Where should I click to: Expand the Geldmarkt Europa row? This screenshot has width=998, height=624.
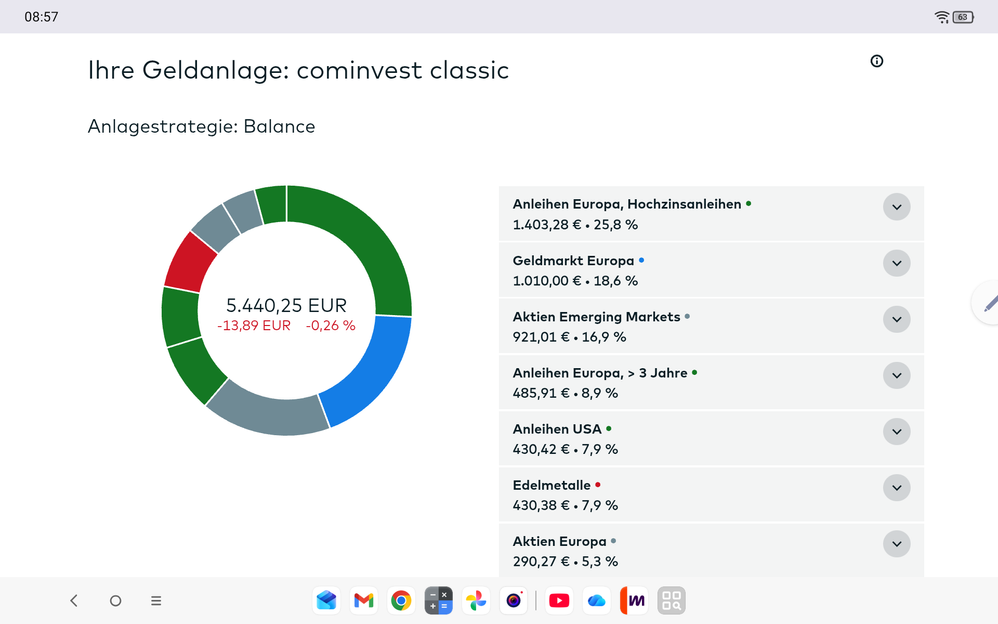(897, 263)
